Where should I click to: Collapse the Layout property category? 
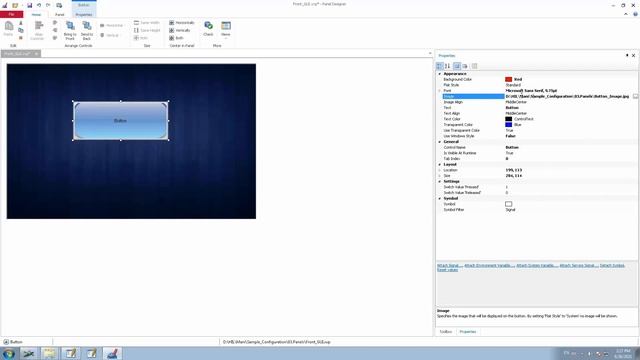click(440, 164)
